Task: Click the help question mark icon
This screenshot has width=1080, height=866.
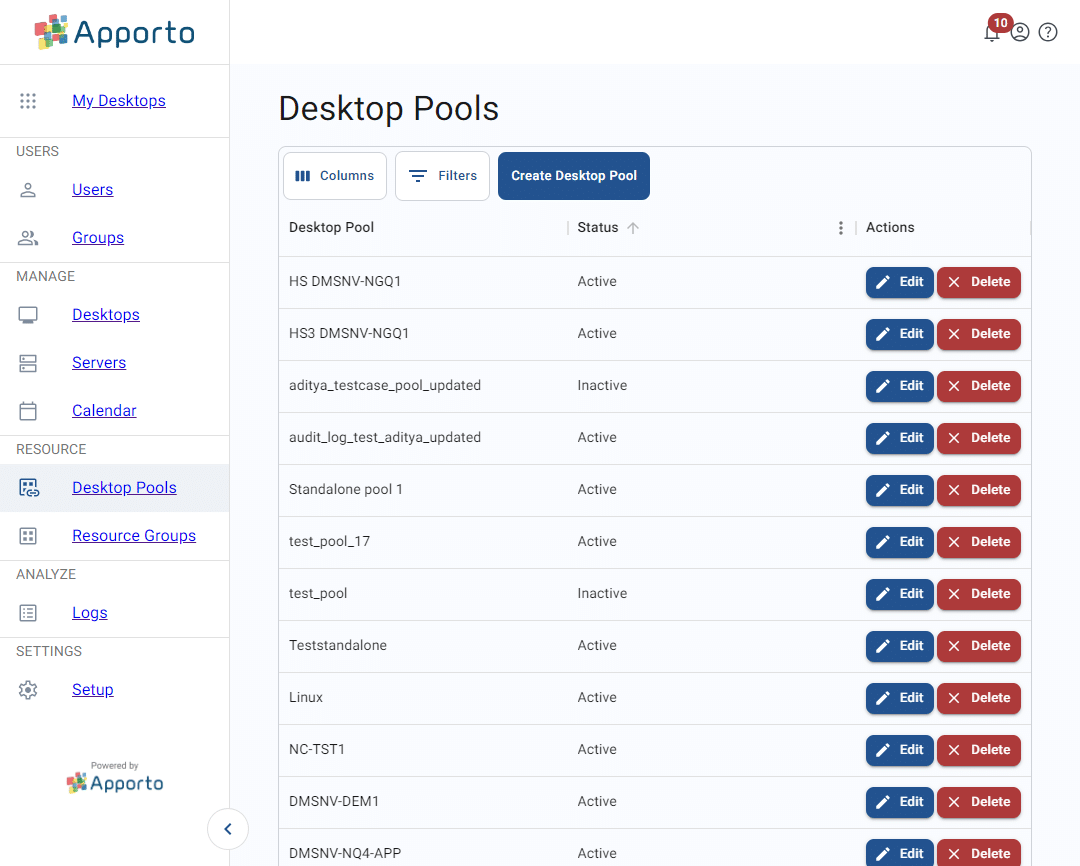Action: (x=1048, y=32)
